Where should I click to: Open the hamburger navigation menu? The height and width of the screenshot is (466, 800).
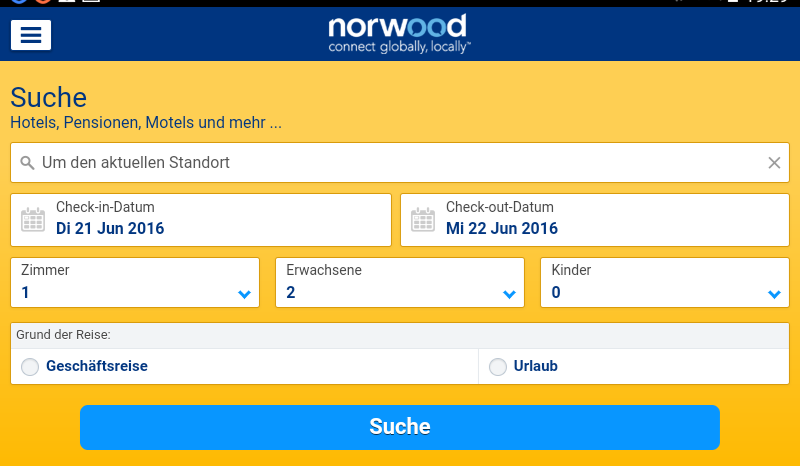pos(31,35)
